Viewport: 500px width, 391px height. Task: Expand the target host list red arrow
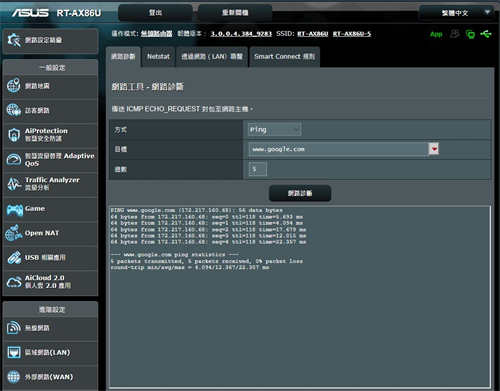(x=434, y=149)
